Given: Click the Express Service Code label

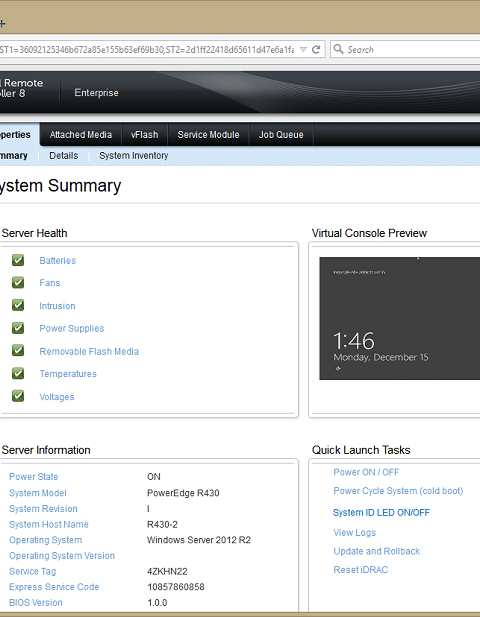Looking at the screenshot, I should coord(54,587).
